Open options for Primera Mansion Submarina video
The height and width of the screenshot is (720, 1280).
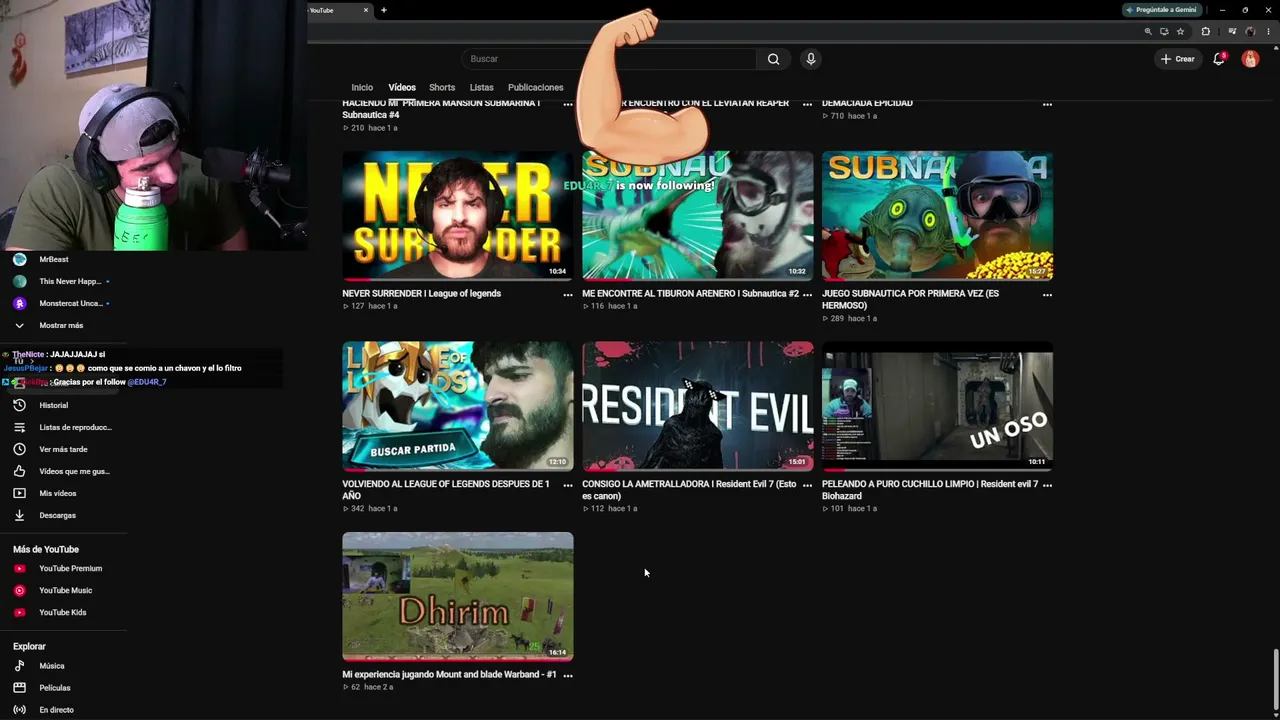568,104
